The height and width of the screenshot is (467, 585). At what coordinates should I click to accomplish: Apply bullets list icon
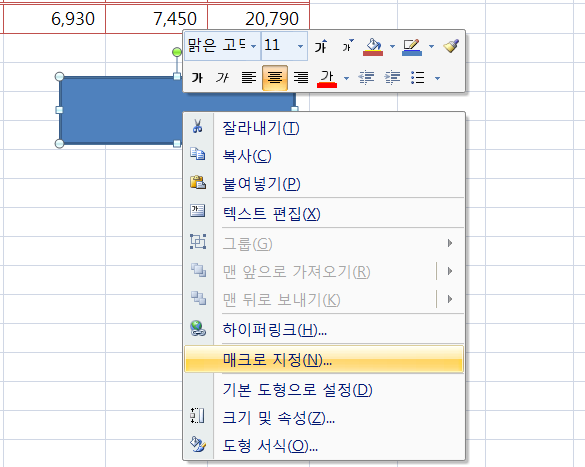click(x=417, y=78)
